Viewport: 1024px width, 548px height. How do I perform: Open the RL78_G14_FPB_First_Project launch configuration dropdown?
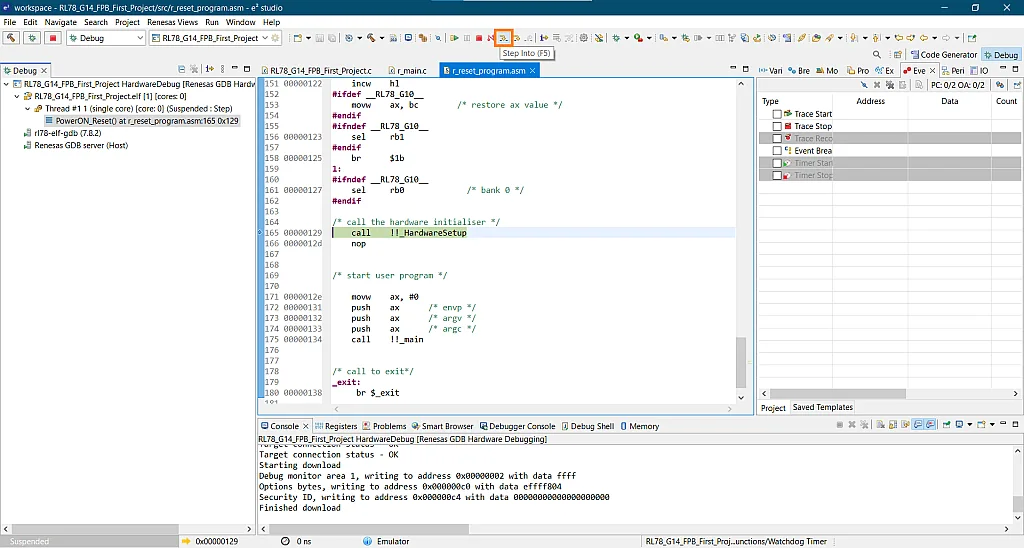point(264,38)
